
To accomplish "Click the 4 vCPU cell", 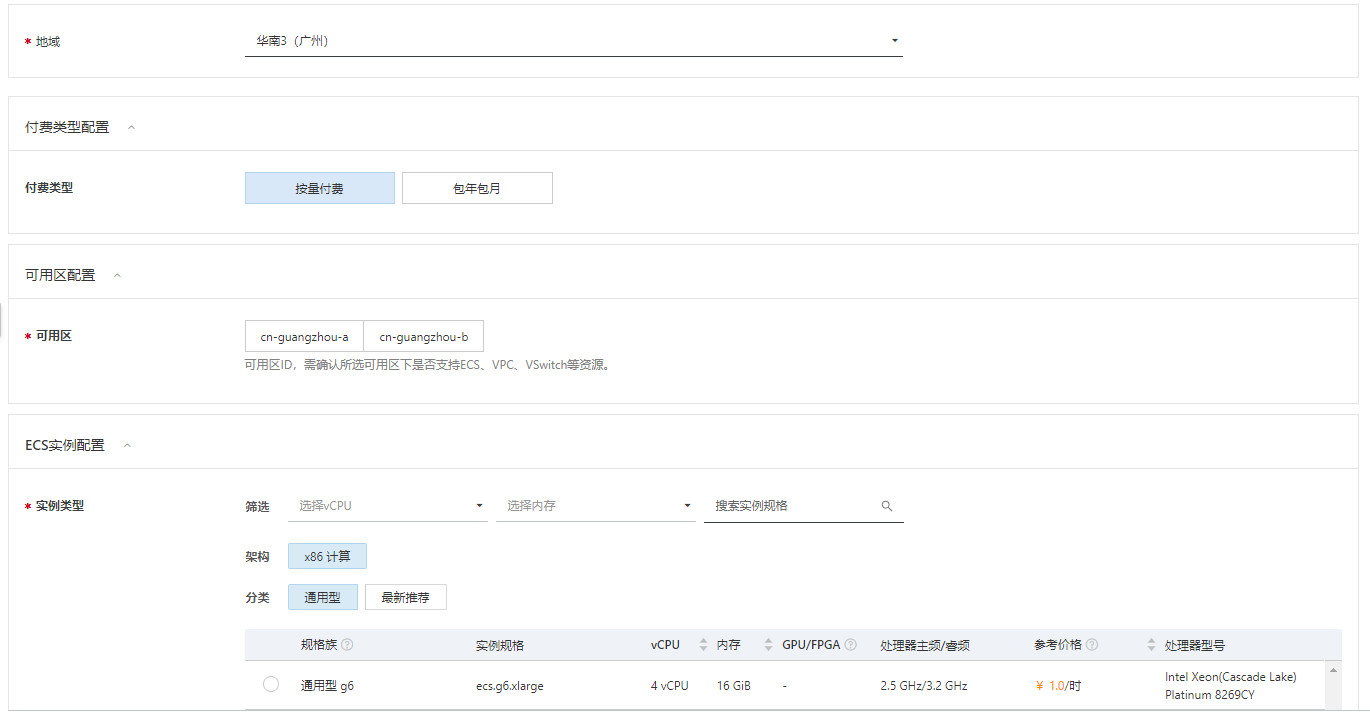I will [670, 686].
